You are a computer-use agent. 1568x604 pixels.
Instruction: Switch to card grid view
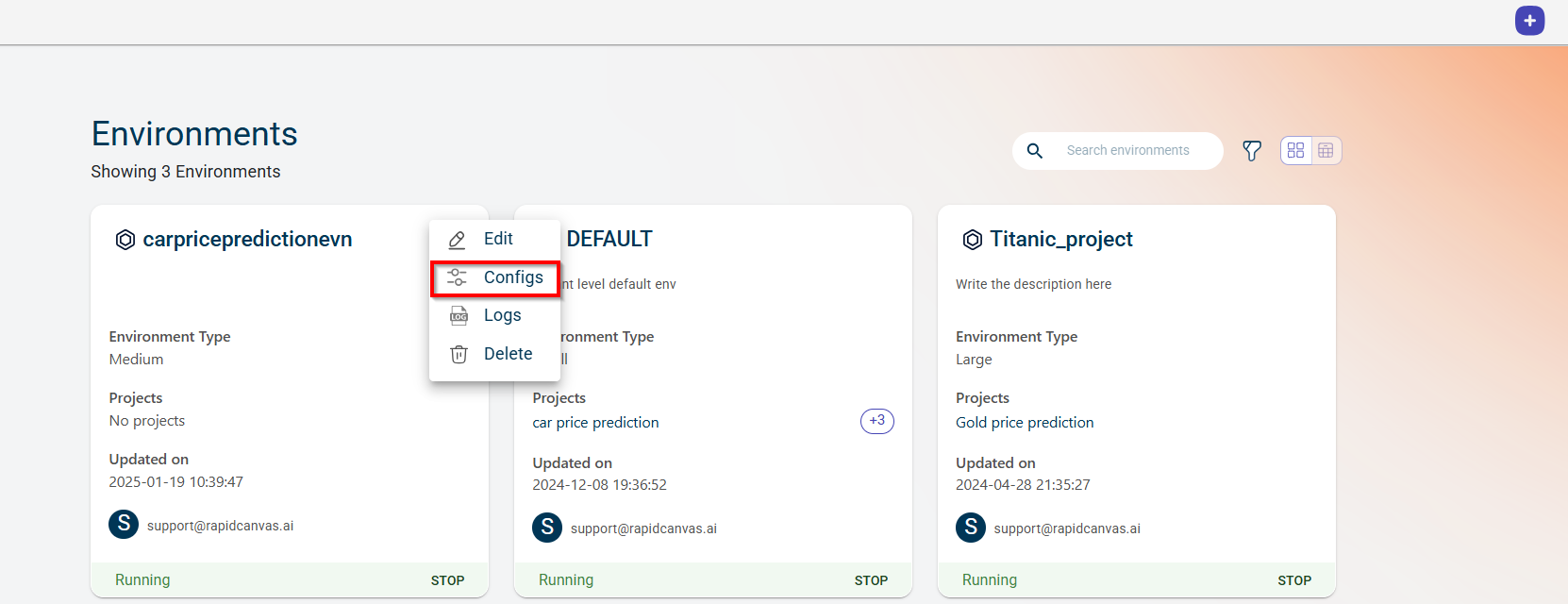coord(1295,151)
